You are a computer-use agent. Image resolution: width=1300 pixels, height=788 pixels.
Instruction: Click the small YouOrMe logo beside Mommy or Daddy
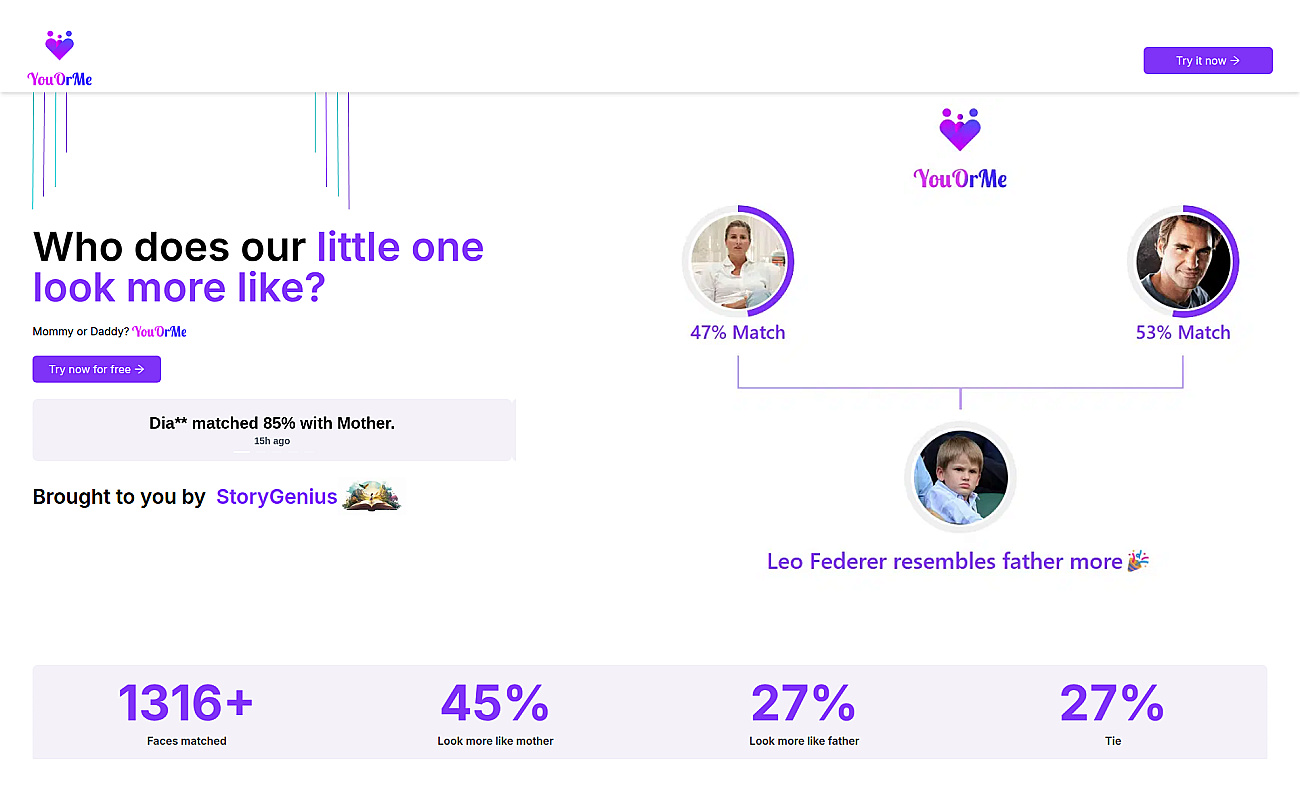[160, 331]
